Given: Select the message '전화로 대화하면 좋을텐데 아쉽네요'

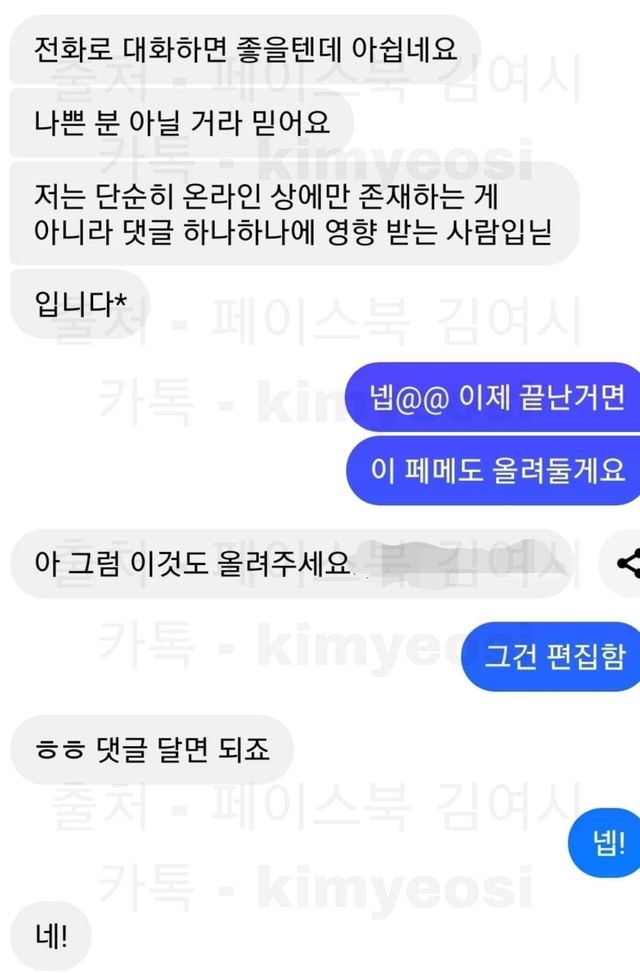Looking at the screenshot, I should point(246,50).
